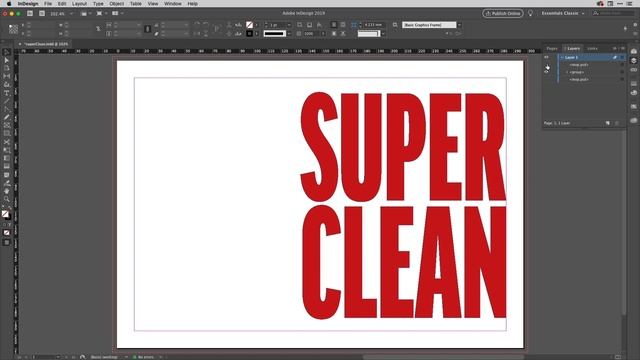Open the Layout menu
The height and width of the screenshot is (360, 640).
coord(79,4)
